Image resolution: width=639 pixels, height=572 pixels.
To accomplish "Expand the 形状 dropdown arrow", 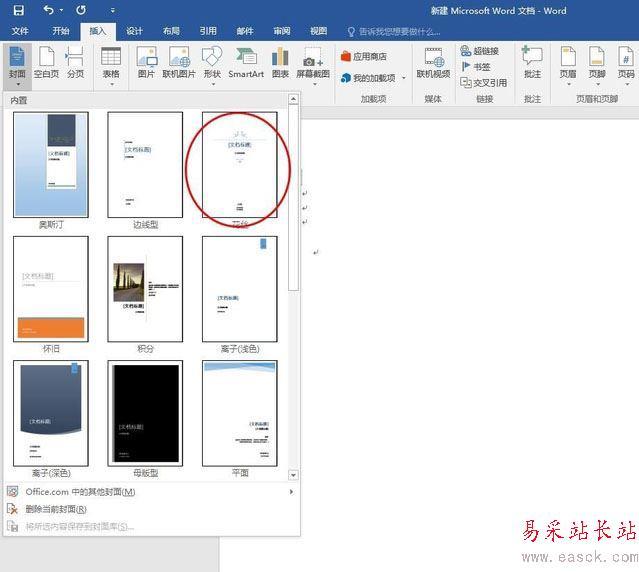I will pos(213,84).
